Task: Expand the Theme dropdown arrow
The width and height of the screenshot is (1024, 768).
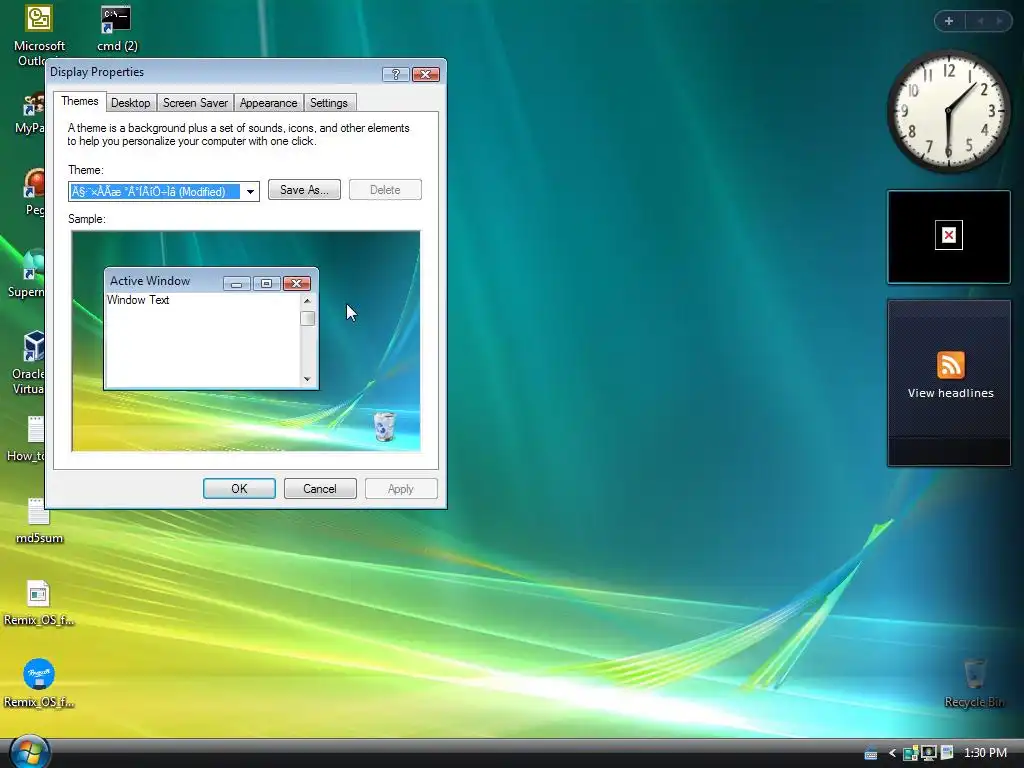Action: coord(250,191)
